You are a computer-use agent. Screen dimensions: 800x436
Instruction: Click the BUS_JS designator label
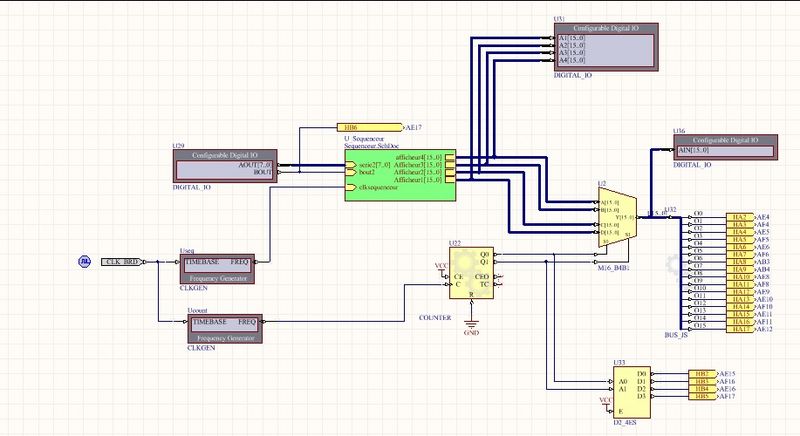(x=676, y=337)
